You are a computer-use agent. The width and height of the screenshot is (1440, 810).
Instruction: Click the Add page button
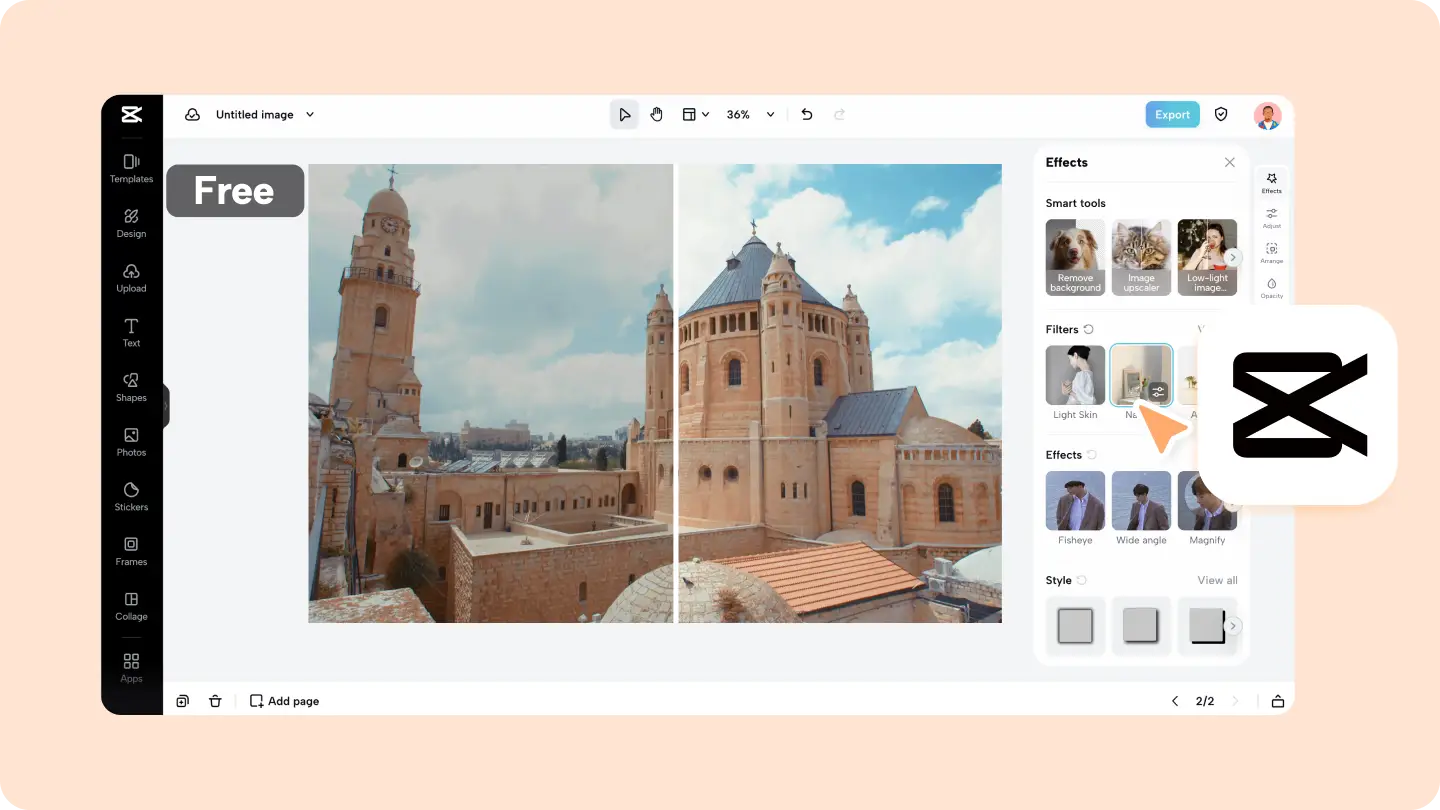[285, 701]
